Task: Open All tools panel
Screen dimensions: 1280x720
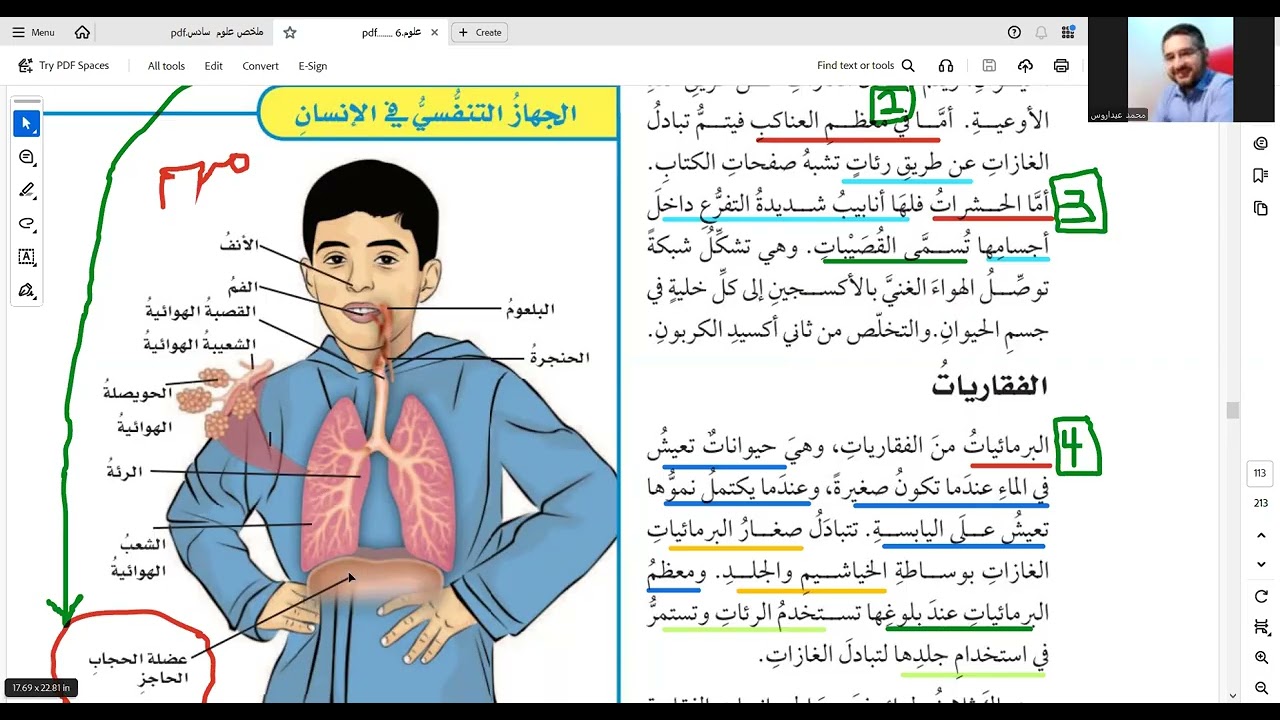Action: click(x=166, y=66)
